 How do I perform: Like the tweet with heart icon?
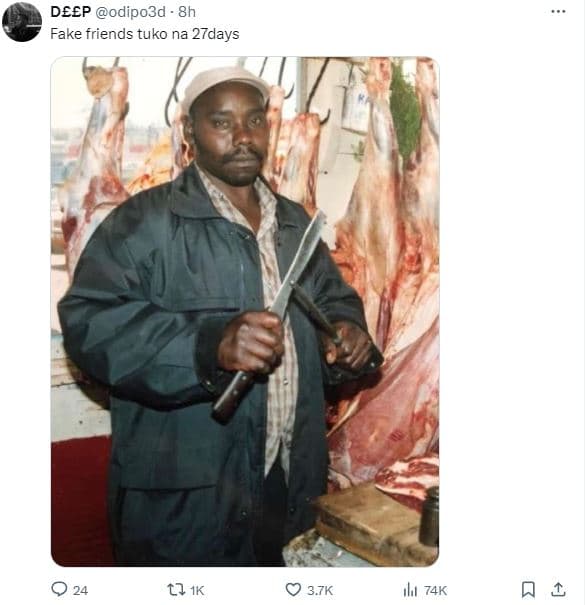tap(293, 590)
